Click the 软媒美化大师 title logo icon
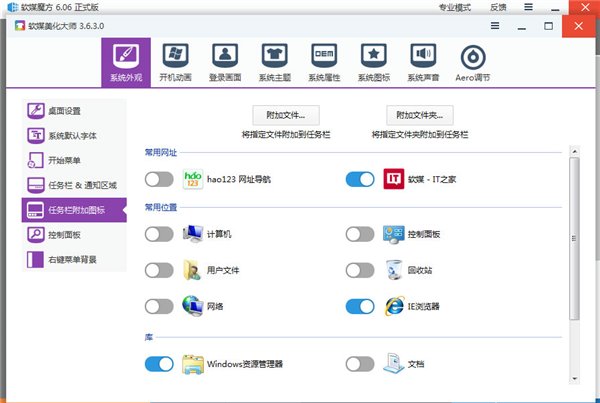The image size is (600, 403). click(x=20, y=26)
